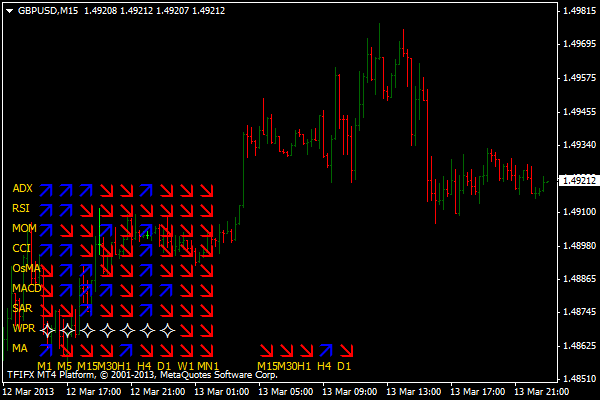Viewport: 600px width, 400px height.
Task: Click the ADX indicator label
Action: coord(23,188)
